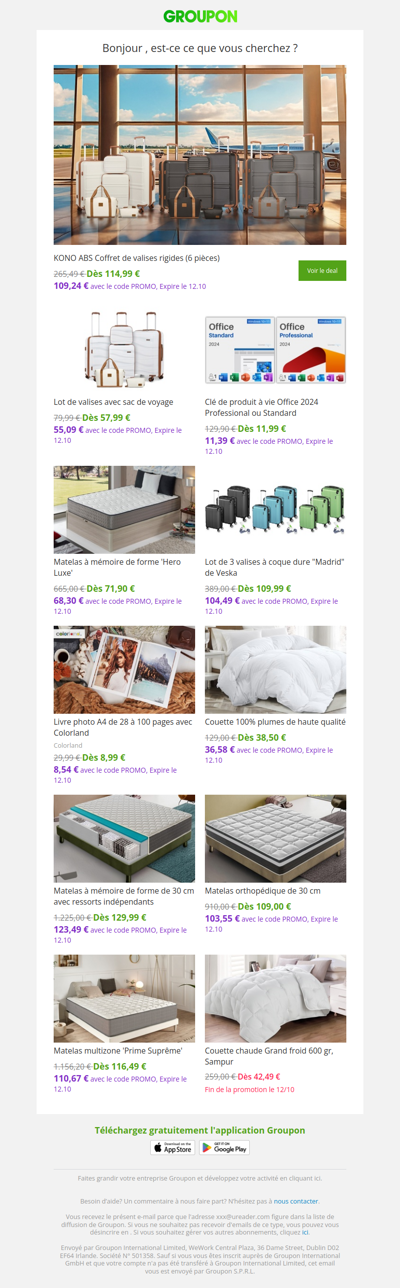
Task: Open the App Store download badge
Action: pyautogui.click(x=172, y=1148)
